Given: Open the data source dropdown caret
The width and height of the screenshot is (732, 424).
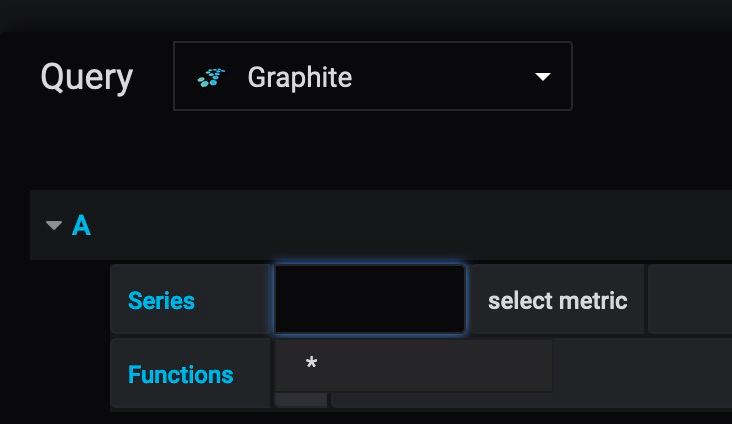Looking at the screenshot, I should pos(542,77).
